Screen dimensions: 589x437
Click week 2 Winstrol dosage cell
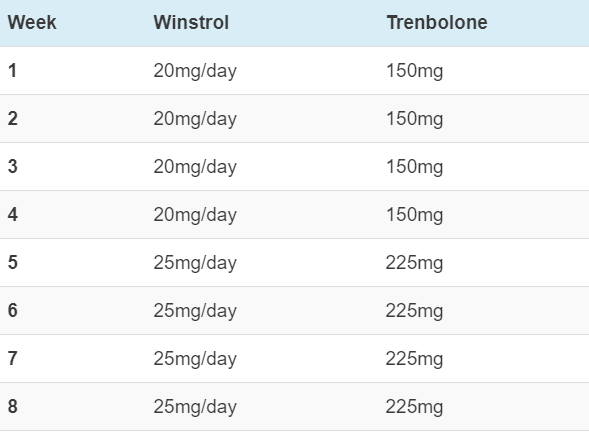(x=195, y=119)
